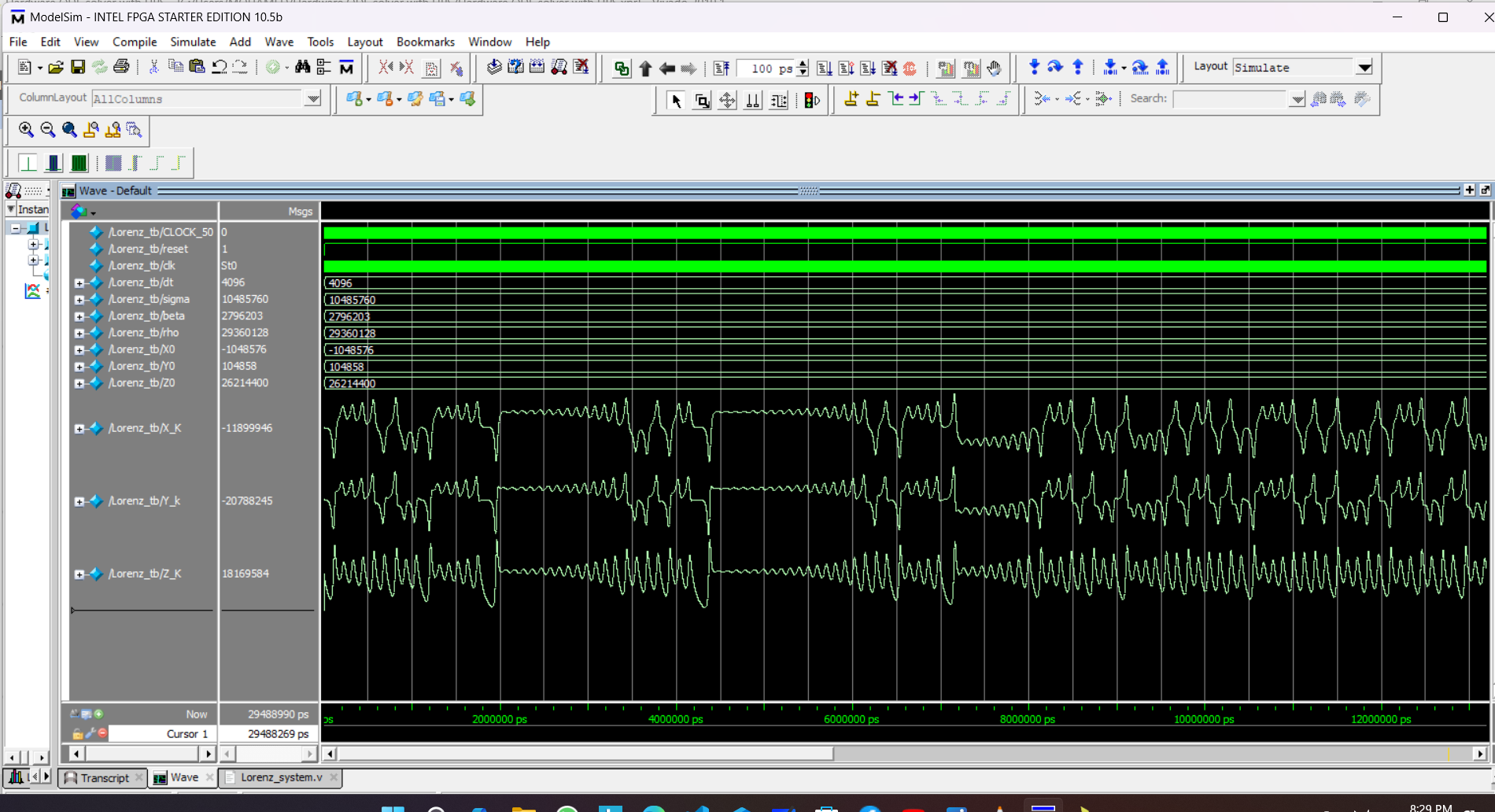Expand the /Lorenz_tb/X_K signal bus
The image size is (1495, 812).
pos(79,429)
